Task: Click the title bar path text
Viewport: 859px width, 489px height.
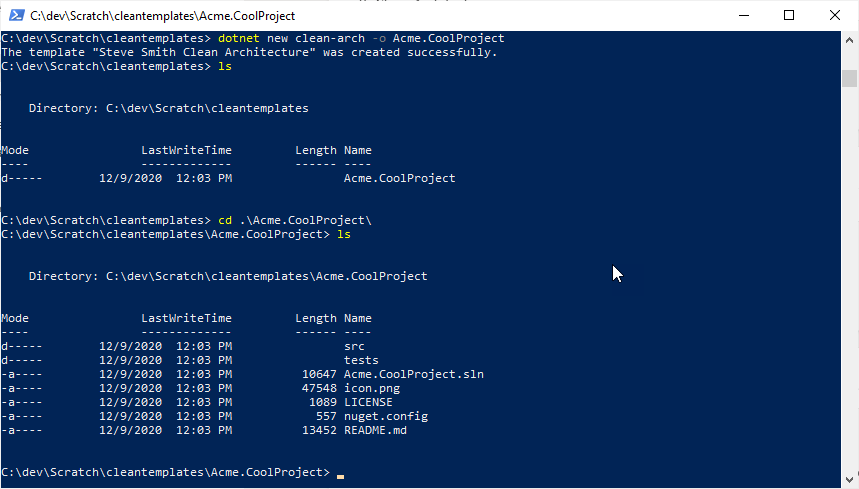Action: coord(163,16)
